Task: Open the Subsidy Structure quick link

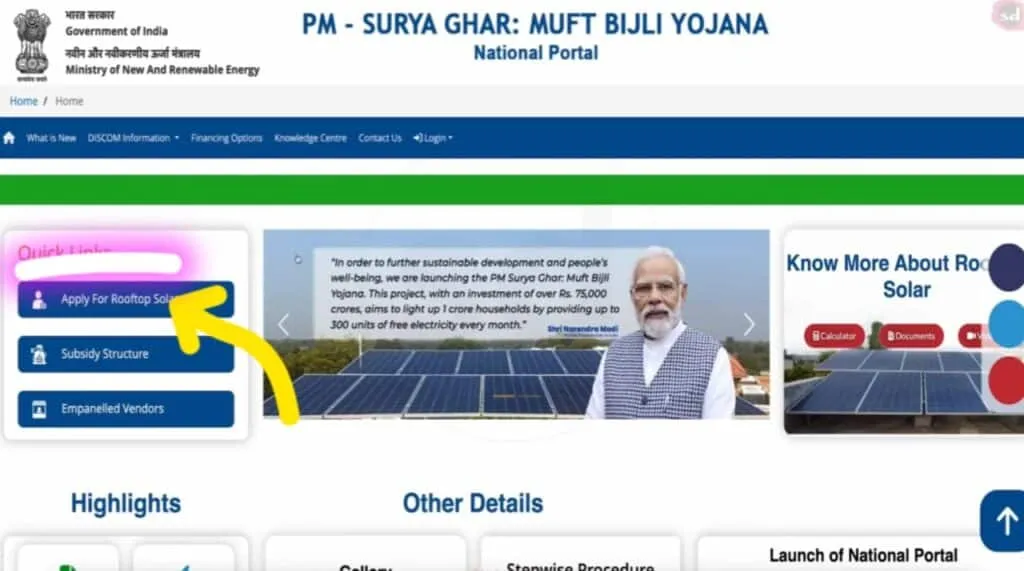Action: 125,354
